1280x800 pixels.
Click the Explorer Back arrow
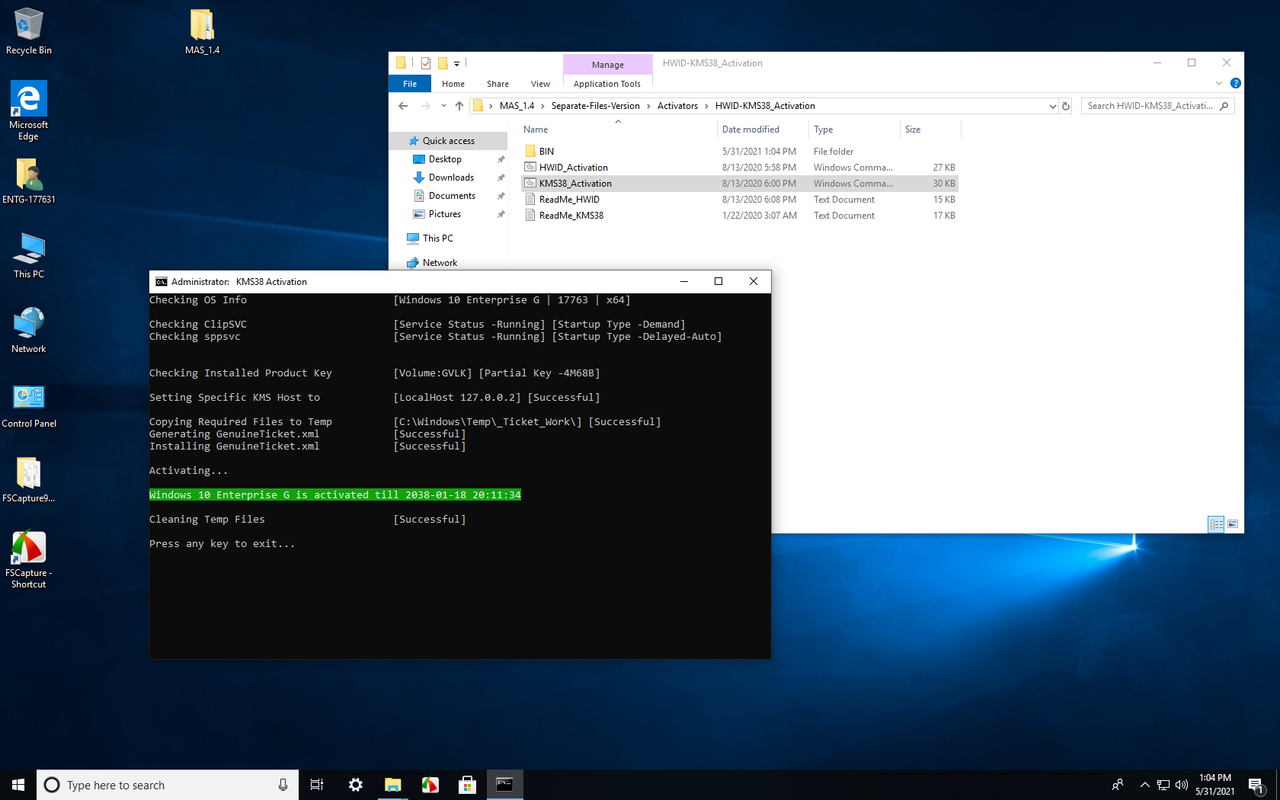click(402, 106)
